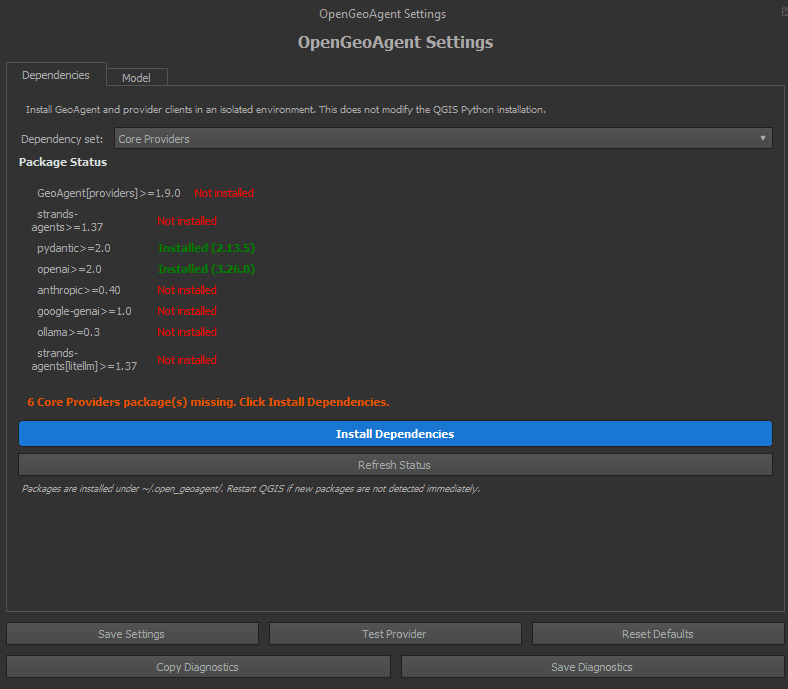Click Not installed status beside strands-agents[litellm]

tap(187, 360)
